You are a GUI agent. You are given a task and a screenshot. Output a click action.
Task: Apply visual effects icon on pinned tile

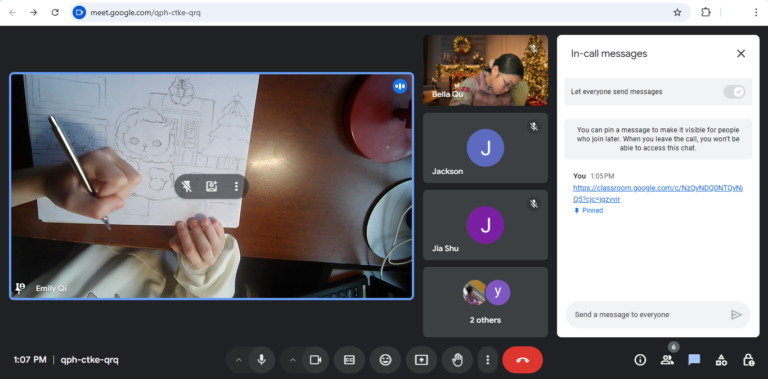[x=212, y=186]
